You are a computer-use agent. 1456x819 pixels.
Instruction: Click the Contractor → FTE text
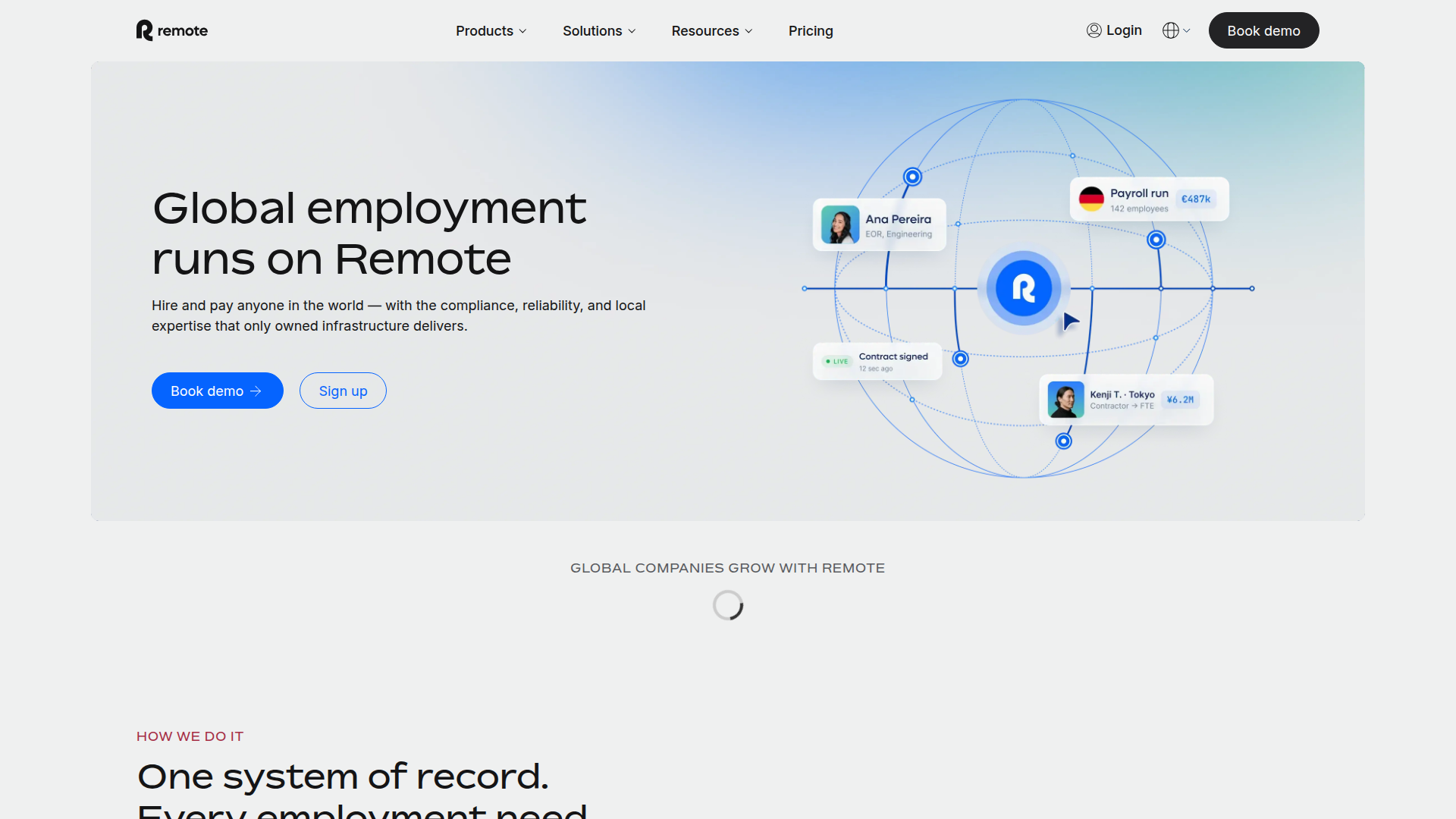[x=1122, y=406]
